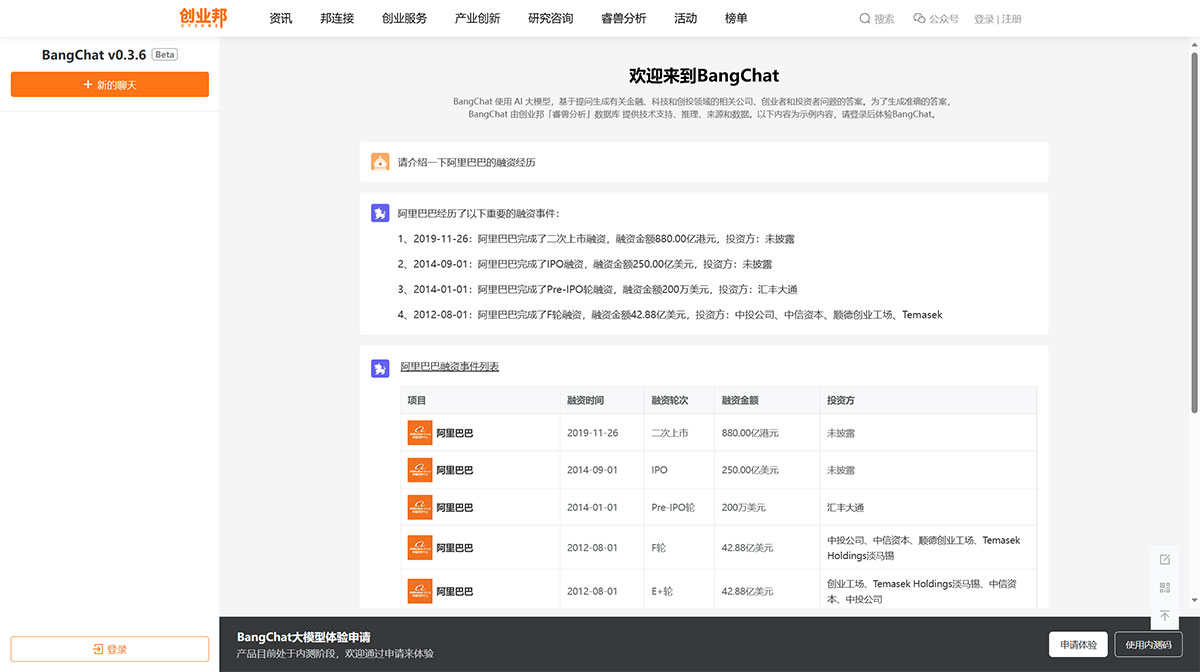
Task: Click the 申请体验 button in bottom bar
Action: click(x=1077, y=644)
